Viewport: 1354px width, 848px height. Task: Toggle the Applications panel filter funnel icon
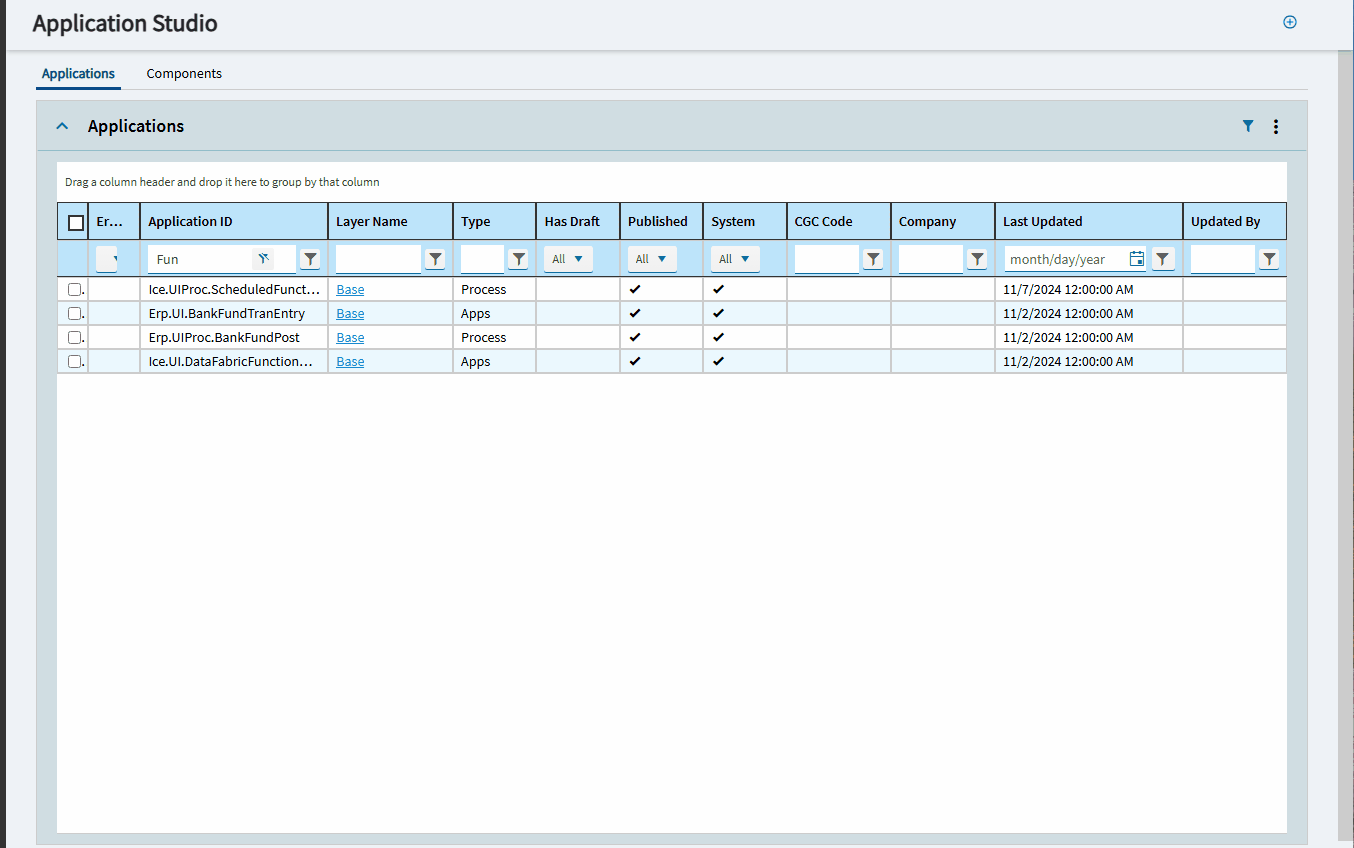(x=1248, y=126)
